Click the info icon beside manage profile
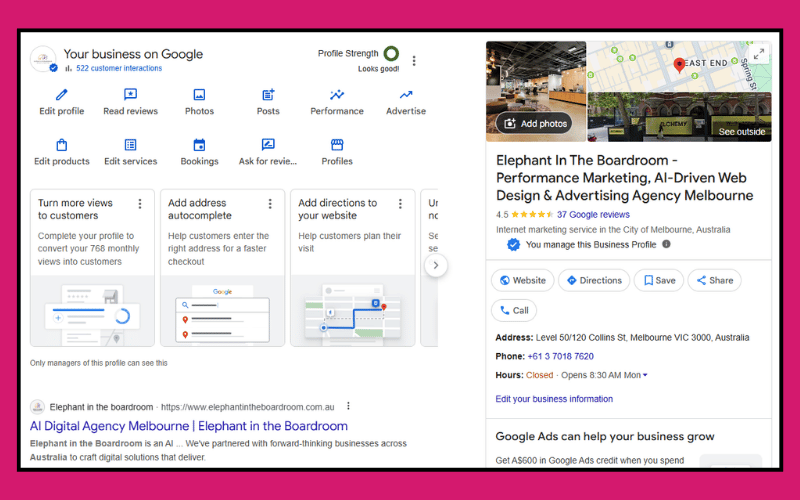The height and width of the screenshot is (500, 800). [x=666, y=244]
